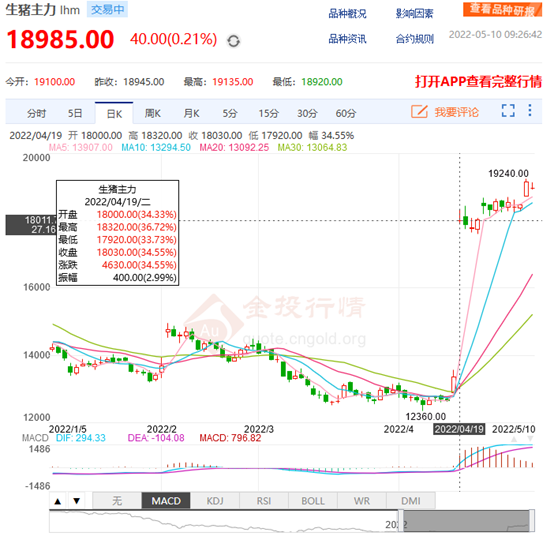Select the WR indicator button
Viewport: 554px width, 536px height.
(362, 501)
